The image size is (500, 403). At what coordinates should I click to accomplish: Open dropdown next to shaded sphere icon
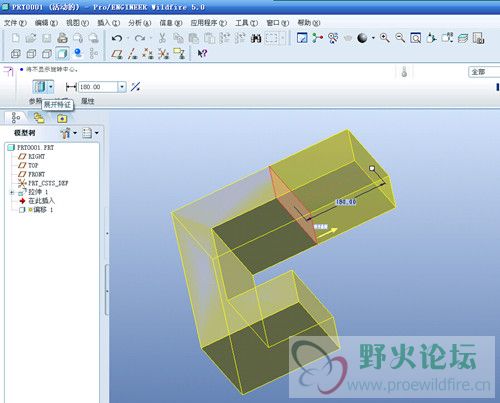click(373, 38)
